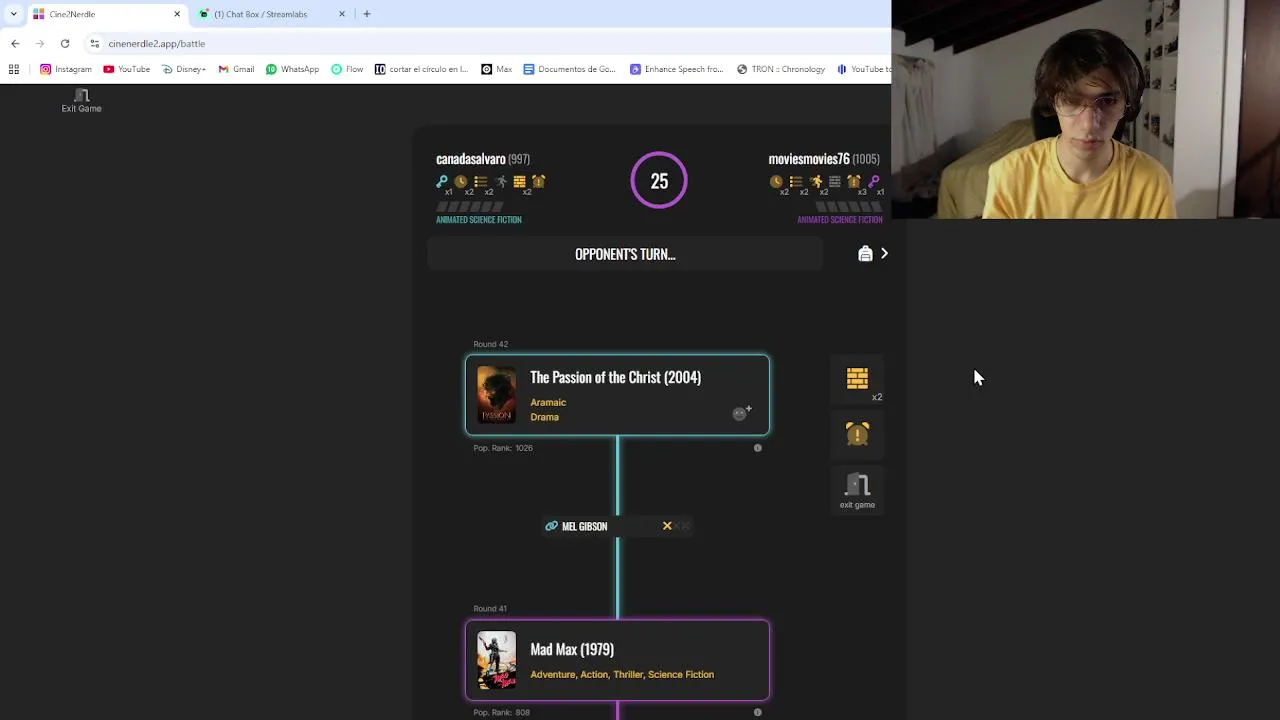Image resolution: width=1280 pixels, height=720 pixels.
Task: Open The Passion of the Christ poster thumbnail
Action: tap(497, 395)
